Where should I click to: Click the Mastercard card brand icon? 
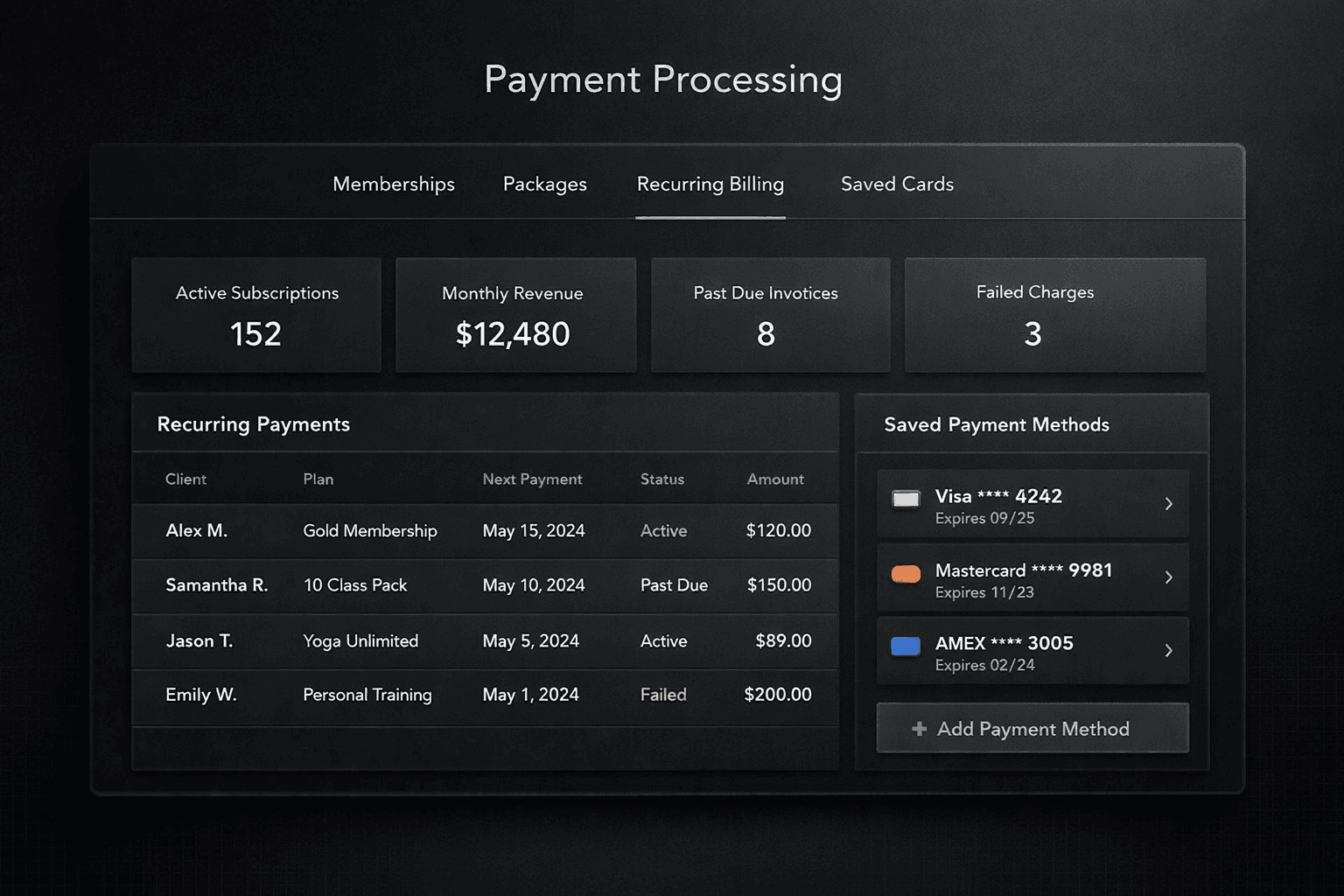coord(906,574)
